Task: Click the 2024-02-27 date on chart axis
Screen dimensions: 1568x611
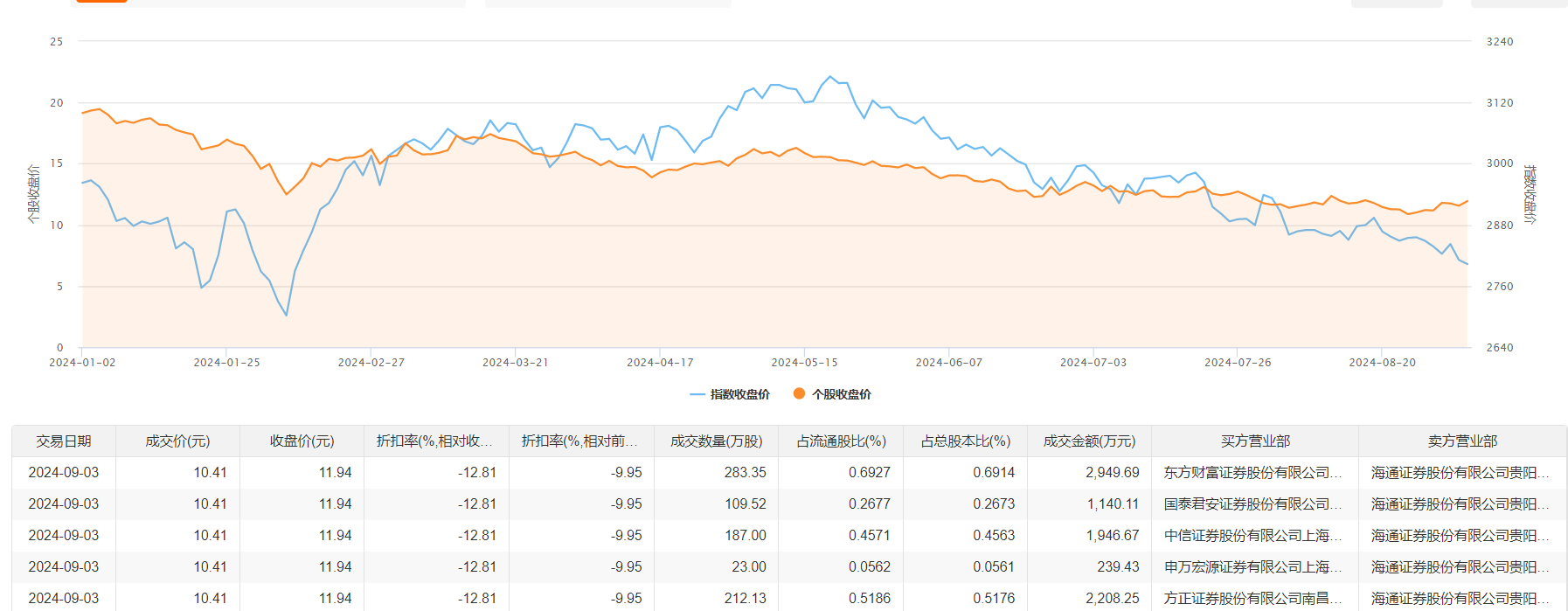Action: pos(371,363)
